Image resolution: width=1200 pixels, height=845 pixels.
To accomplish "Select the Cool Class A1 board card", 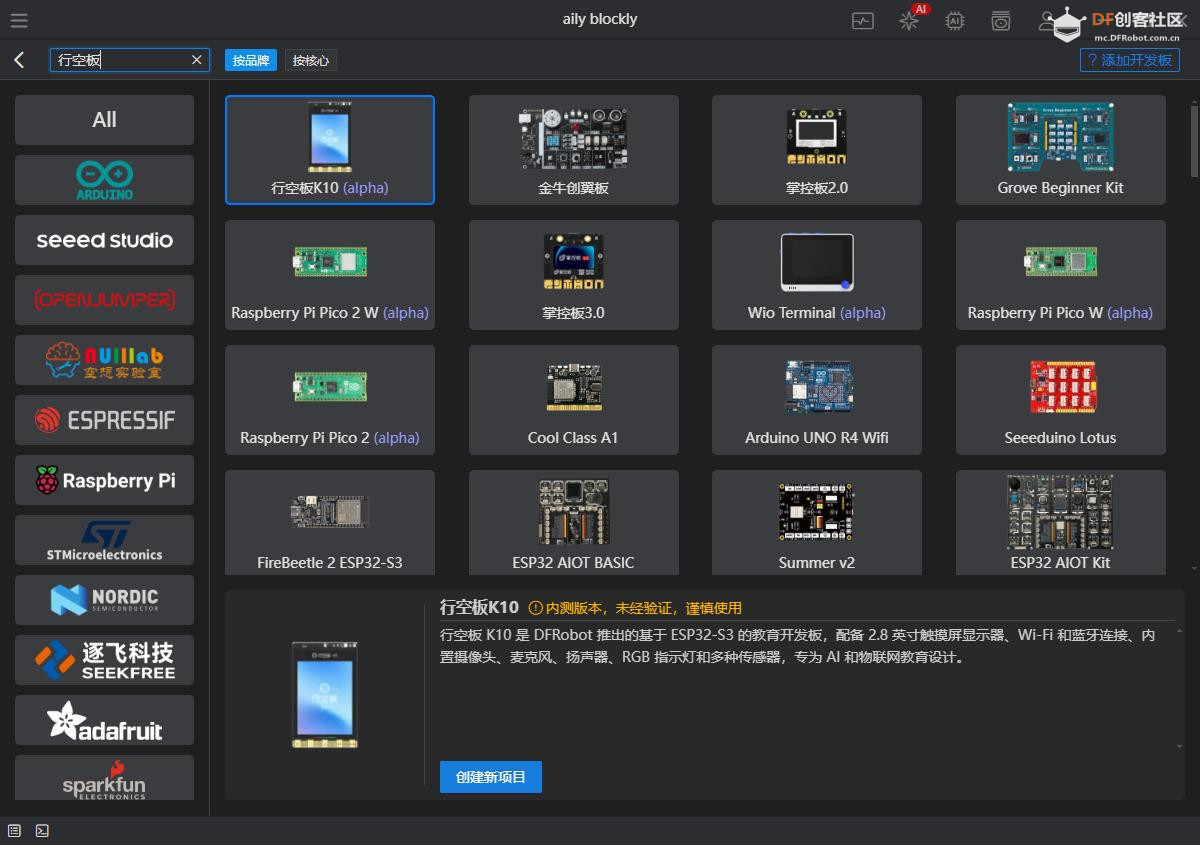I will coord(574,400).
